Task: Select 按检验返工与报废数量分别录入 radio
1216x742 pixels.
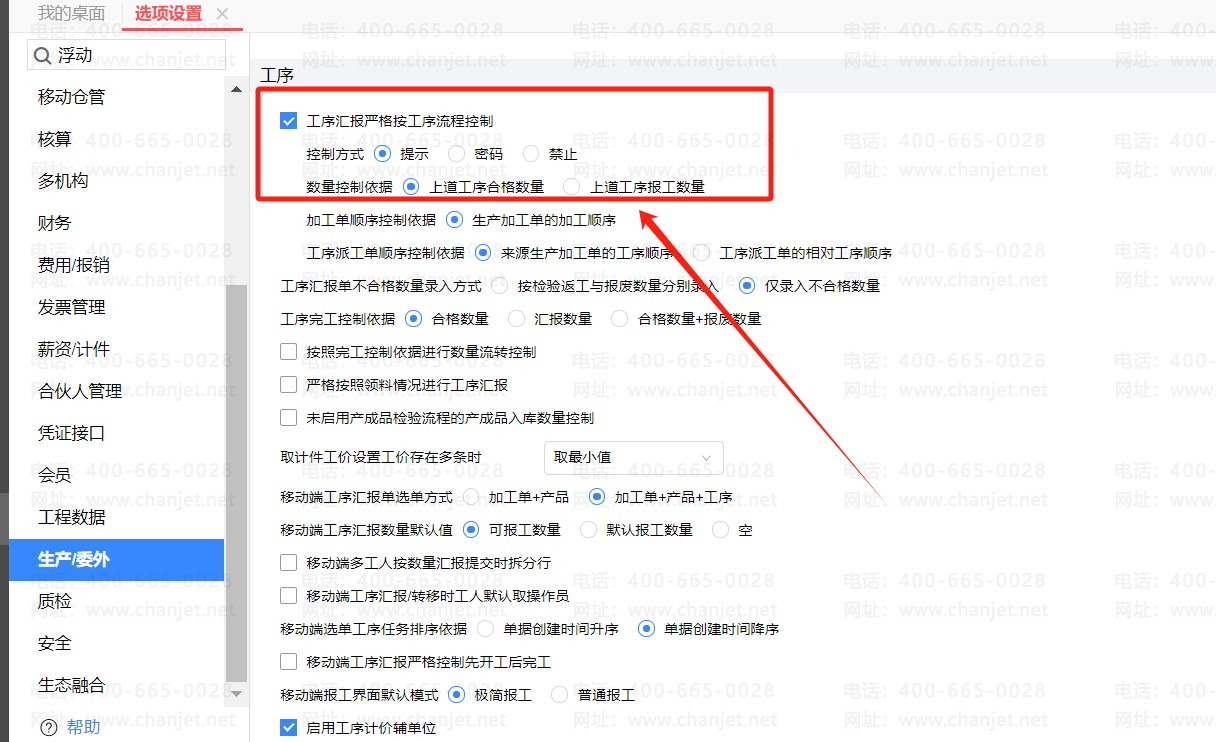Action: pyautogui.click(x=499, y=286)
